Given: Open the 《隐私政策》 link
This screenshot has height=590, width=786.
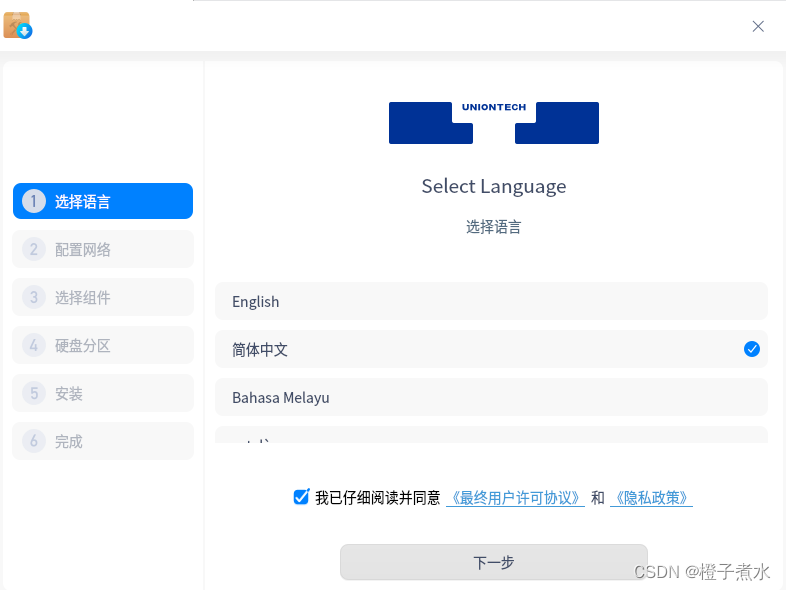Looking at the screenshot, I should point(651,498).
